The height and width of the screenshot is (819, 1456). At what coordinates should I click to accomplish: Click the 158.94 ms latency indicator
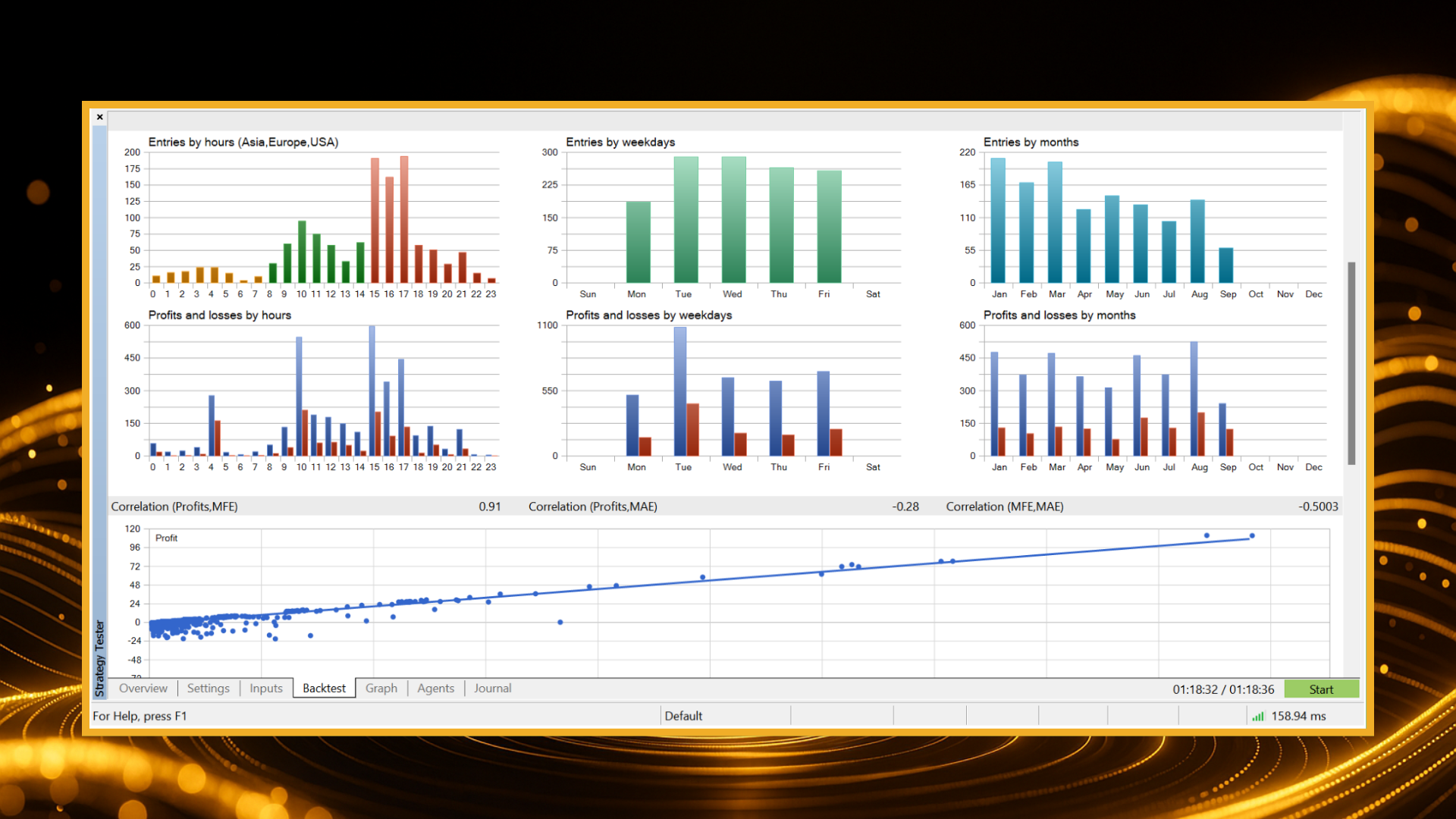(x=1298, y=716)
